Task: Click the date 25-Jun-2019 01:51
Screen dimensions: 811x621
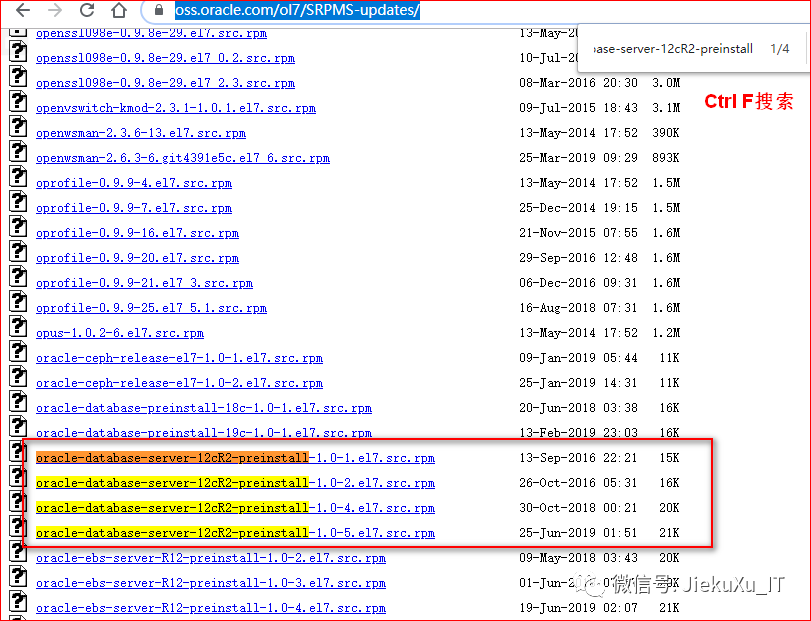Action: point(578,533)
